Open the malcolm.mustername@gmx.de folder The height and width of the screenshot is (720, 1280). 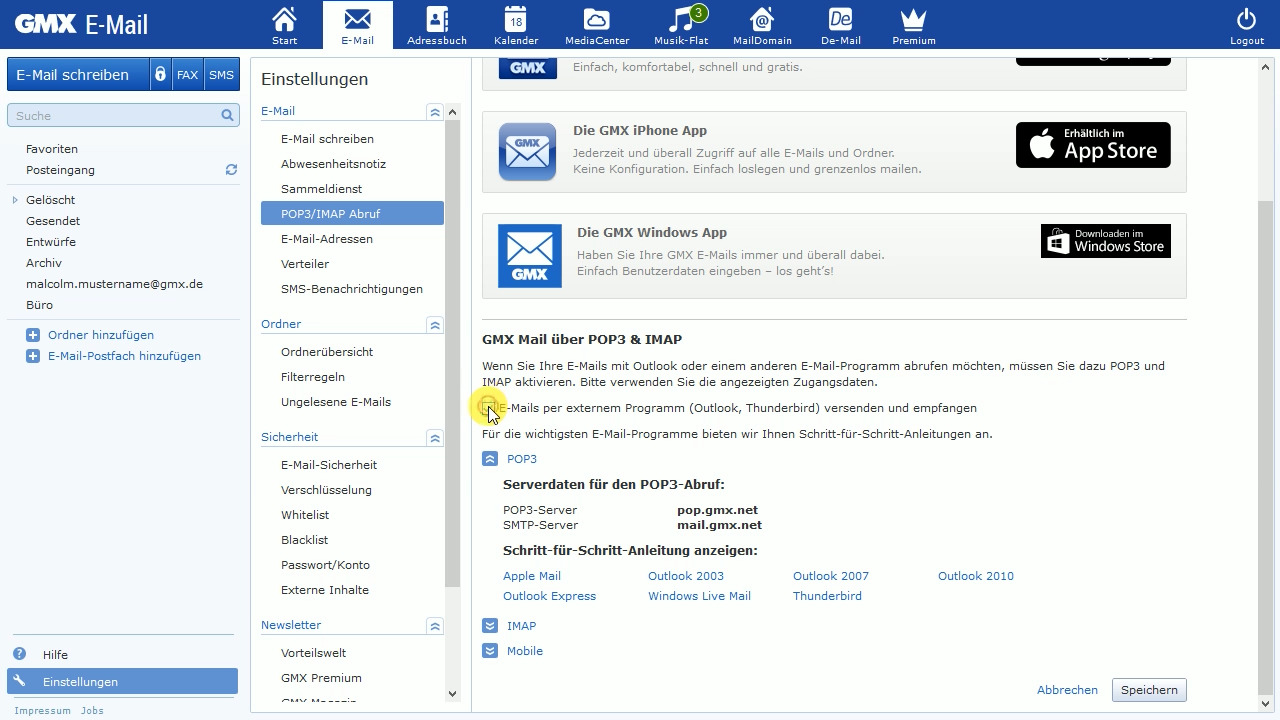point(114,284)
